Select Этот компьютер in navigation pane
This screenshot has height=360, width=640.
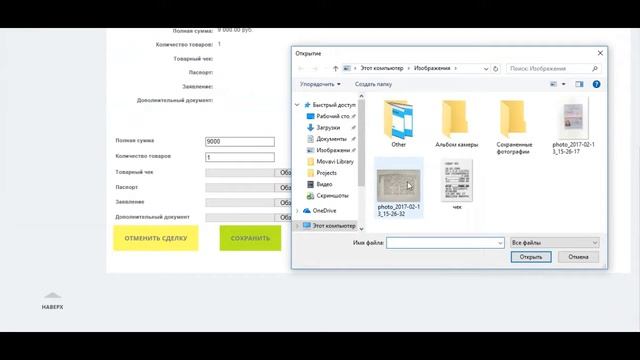[x=329, y=226]
